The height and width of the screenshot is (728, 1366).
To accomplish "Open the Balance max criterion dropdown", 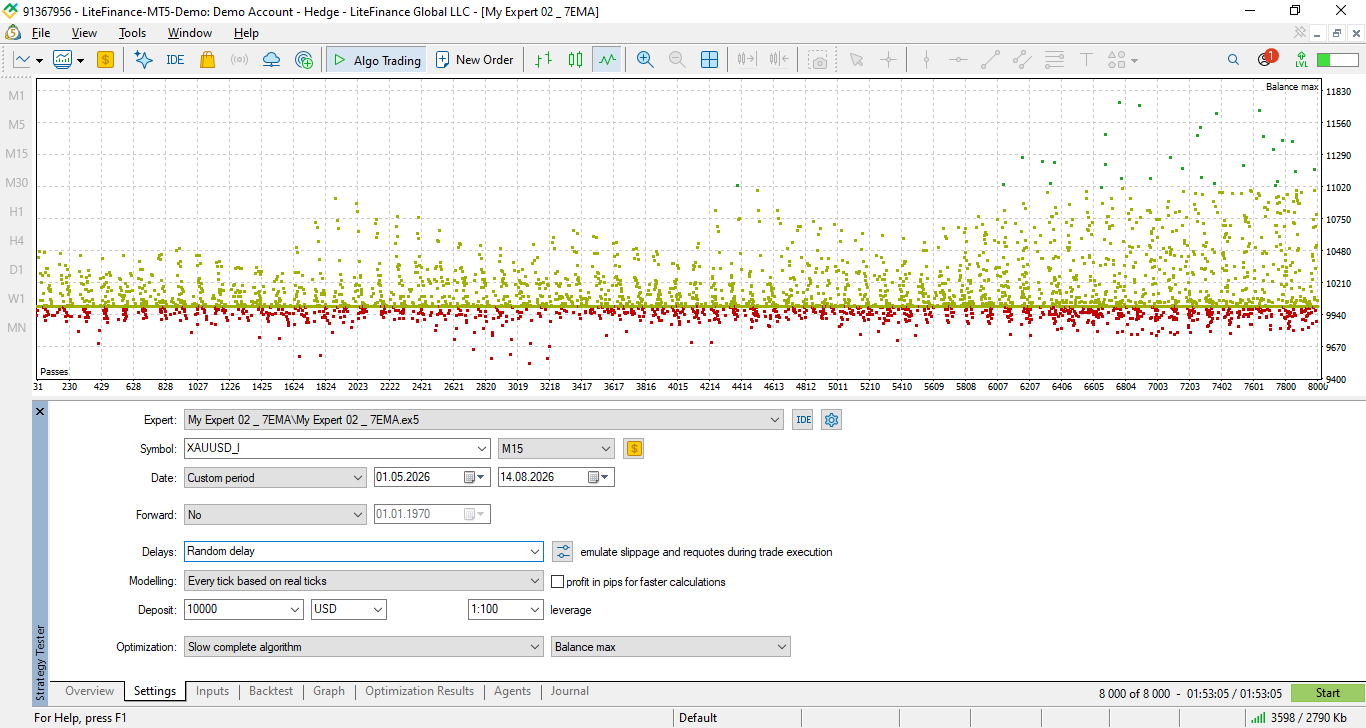I will tap(671, 647).
